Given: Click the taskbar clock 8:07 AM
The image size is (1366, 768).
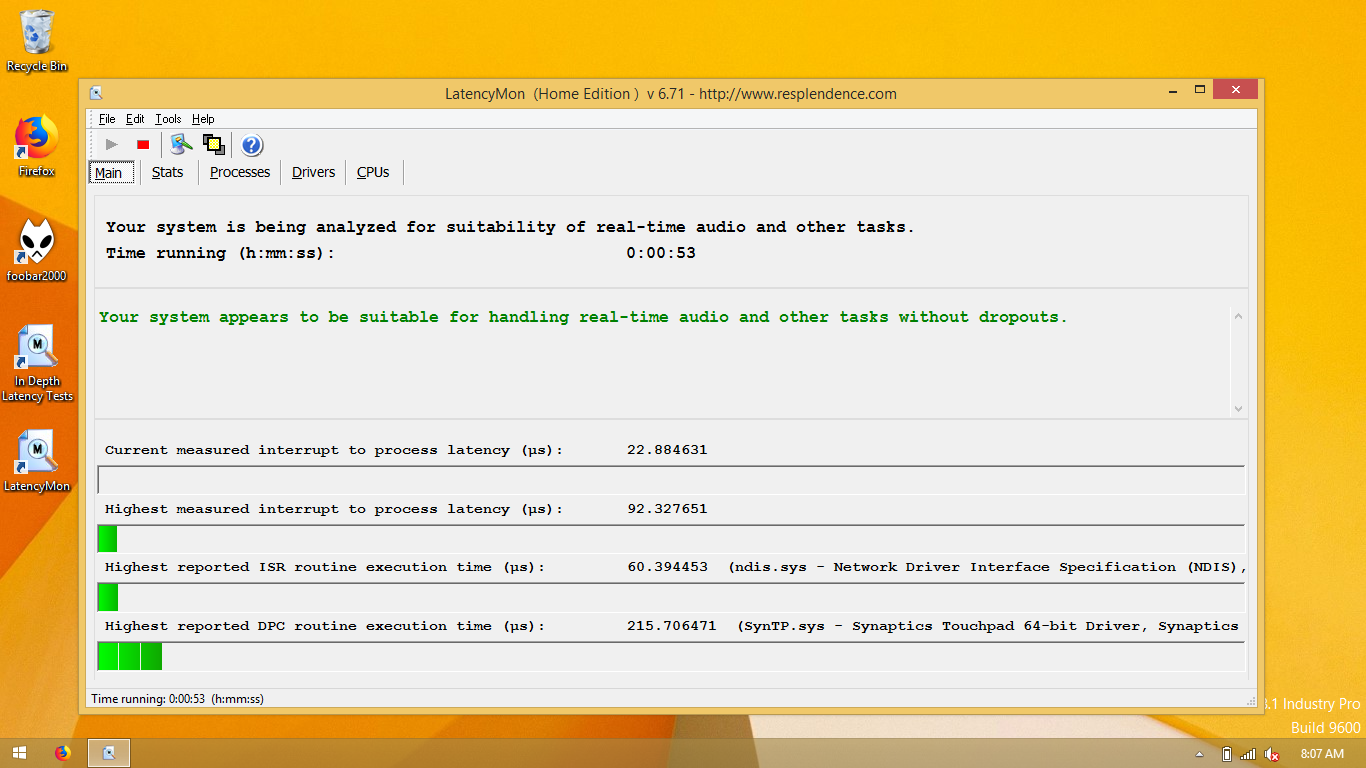Looking at the screenshot, I should (x=1322, y=754).
